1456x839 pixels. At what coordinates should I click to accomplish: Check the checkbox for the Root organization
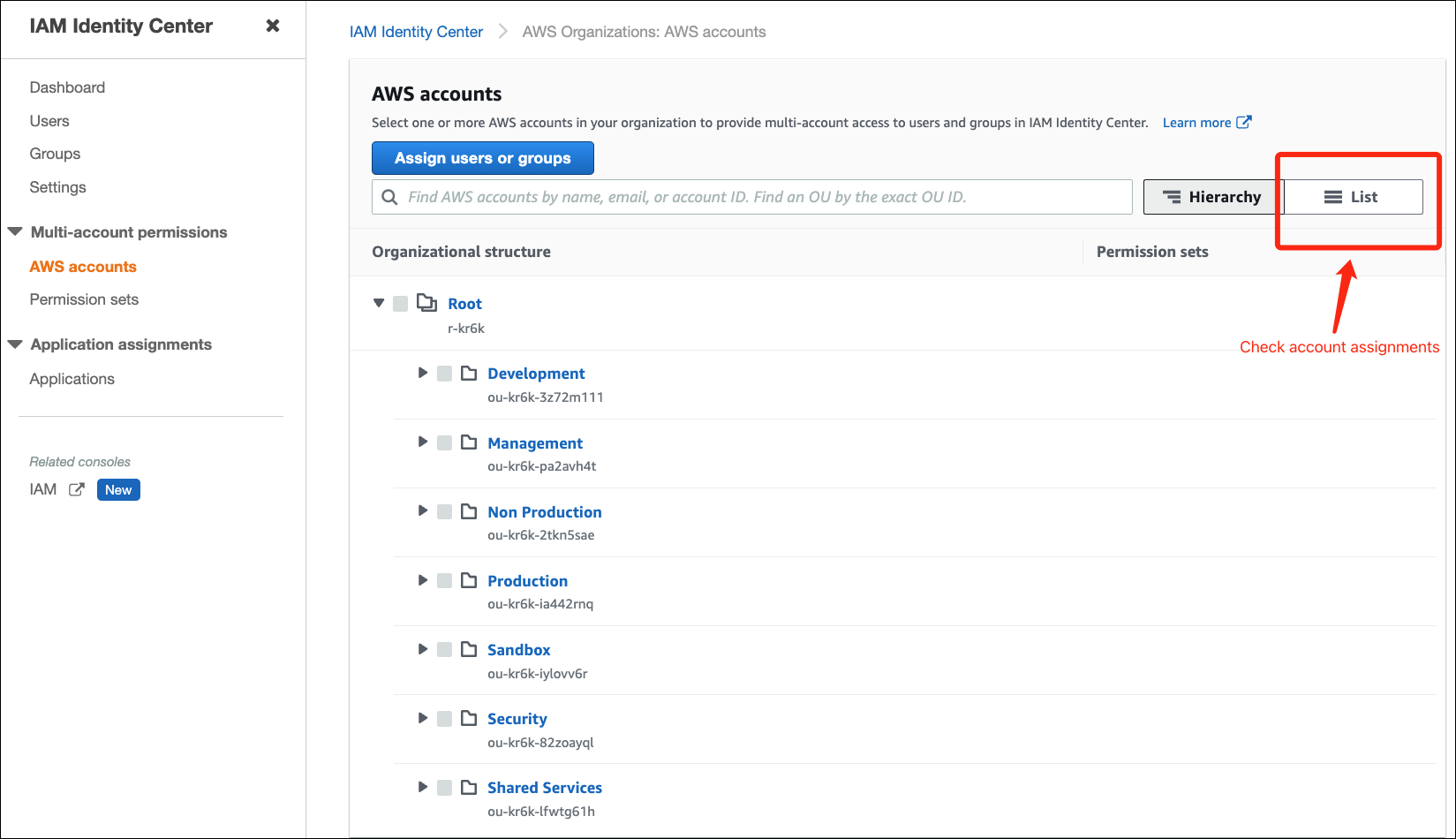tap(401, 303)
